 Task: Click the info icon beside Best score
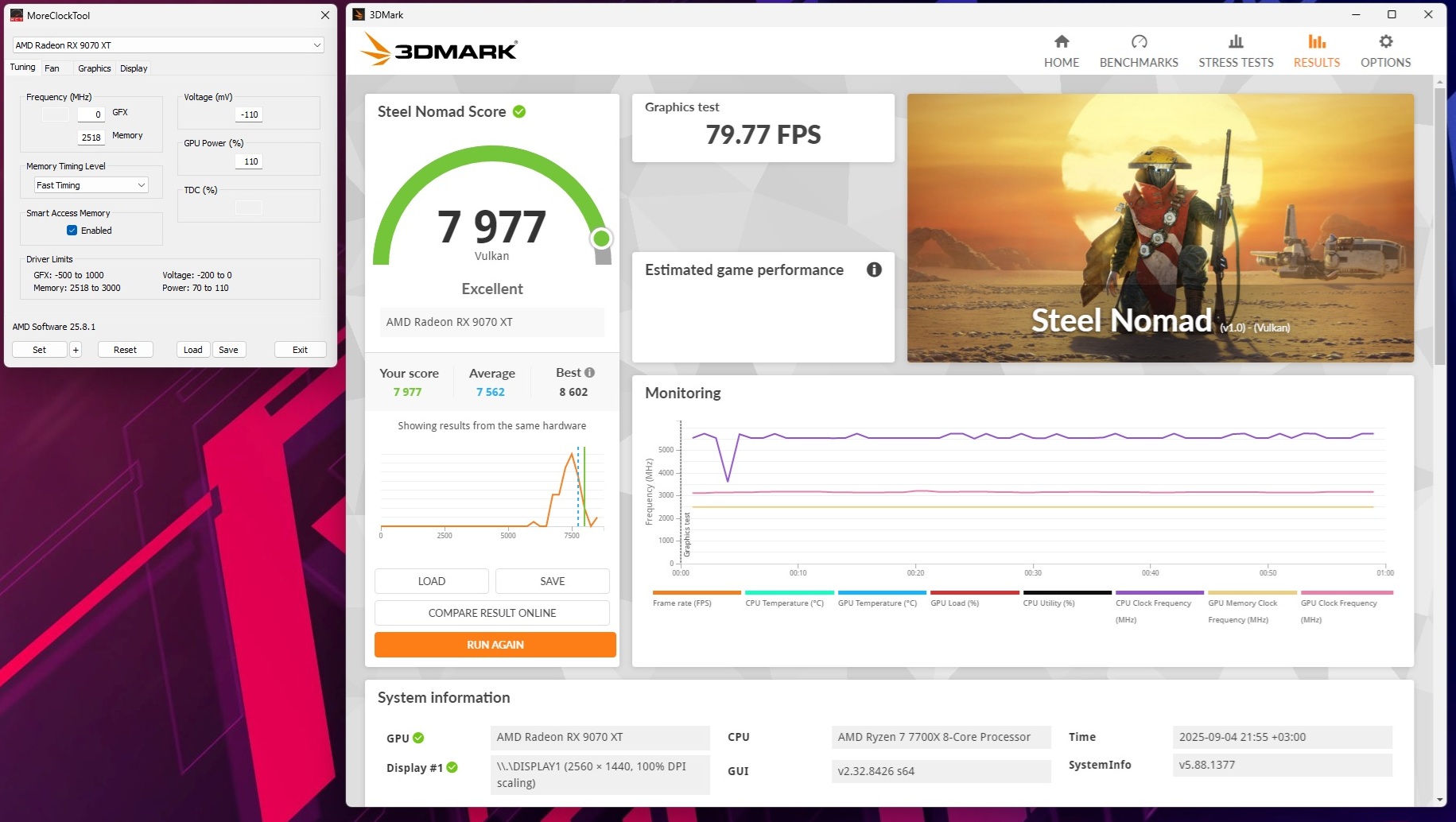point(589,372)
